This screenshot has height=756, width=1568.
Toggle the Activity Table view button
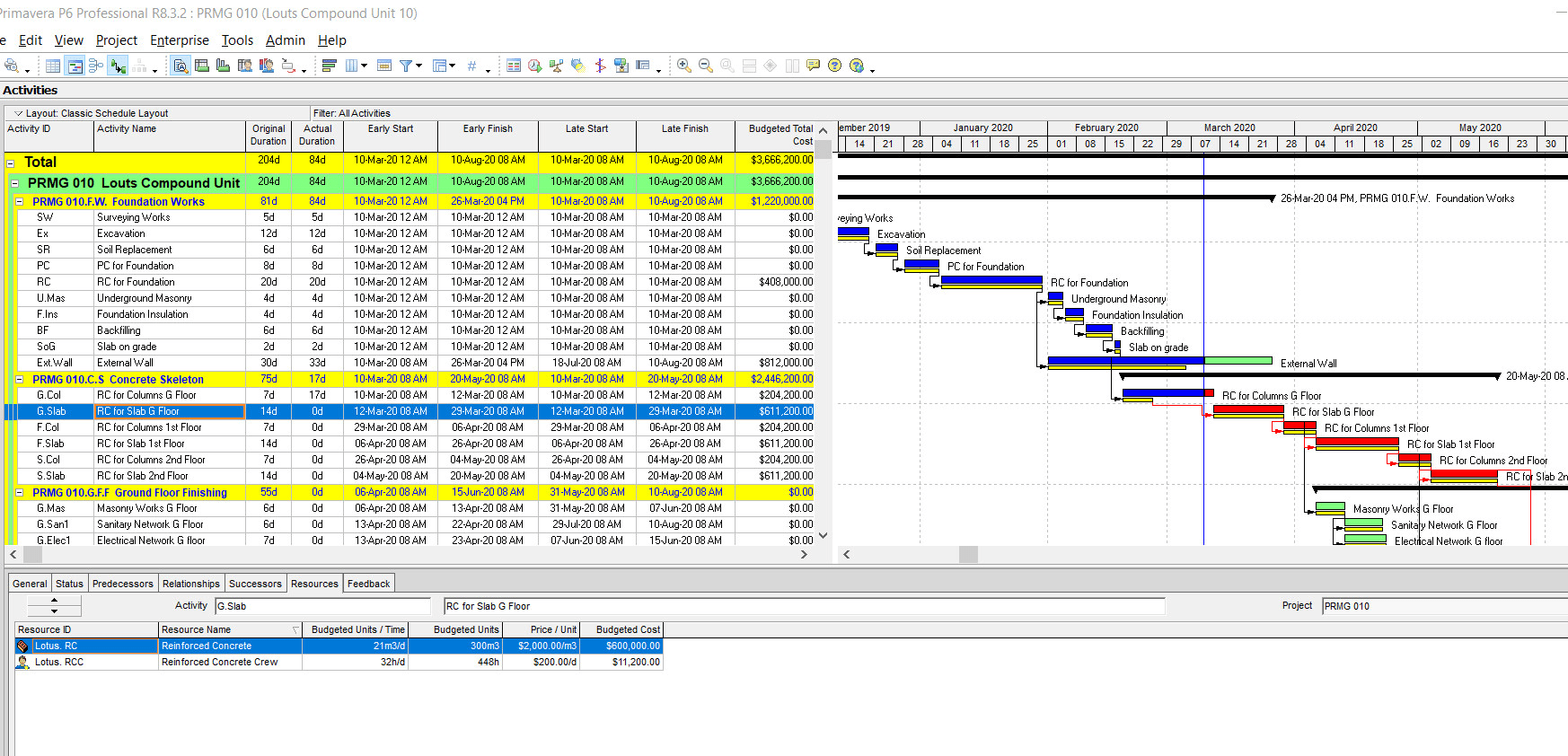[53, 66]
